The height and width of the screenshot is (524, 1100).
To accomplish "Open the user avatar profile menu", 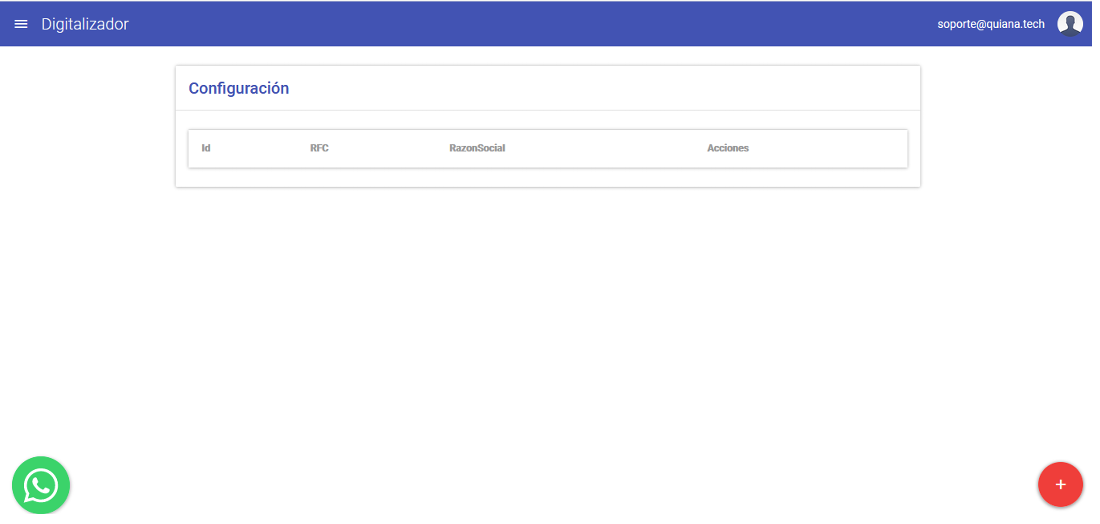I will click(x=1070, y=24).
